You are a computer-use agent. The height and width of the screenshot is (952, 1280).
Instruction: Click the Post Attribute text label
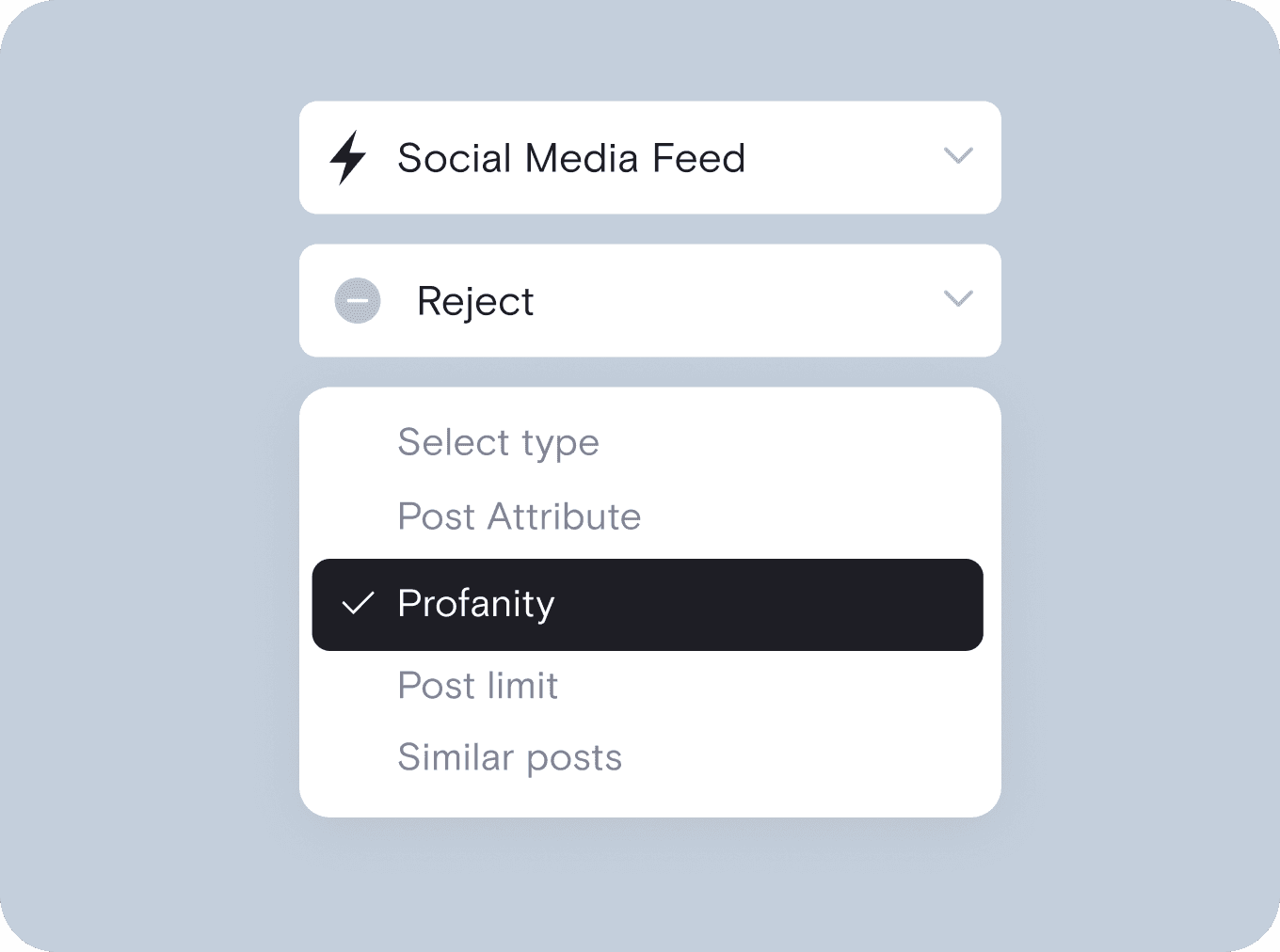click(520, 516)
